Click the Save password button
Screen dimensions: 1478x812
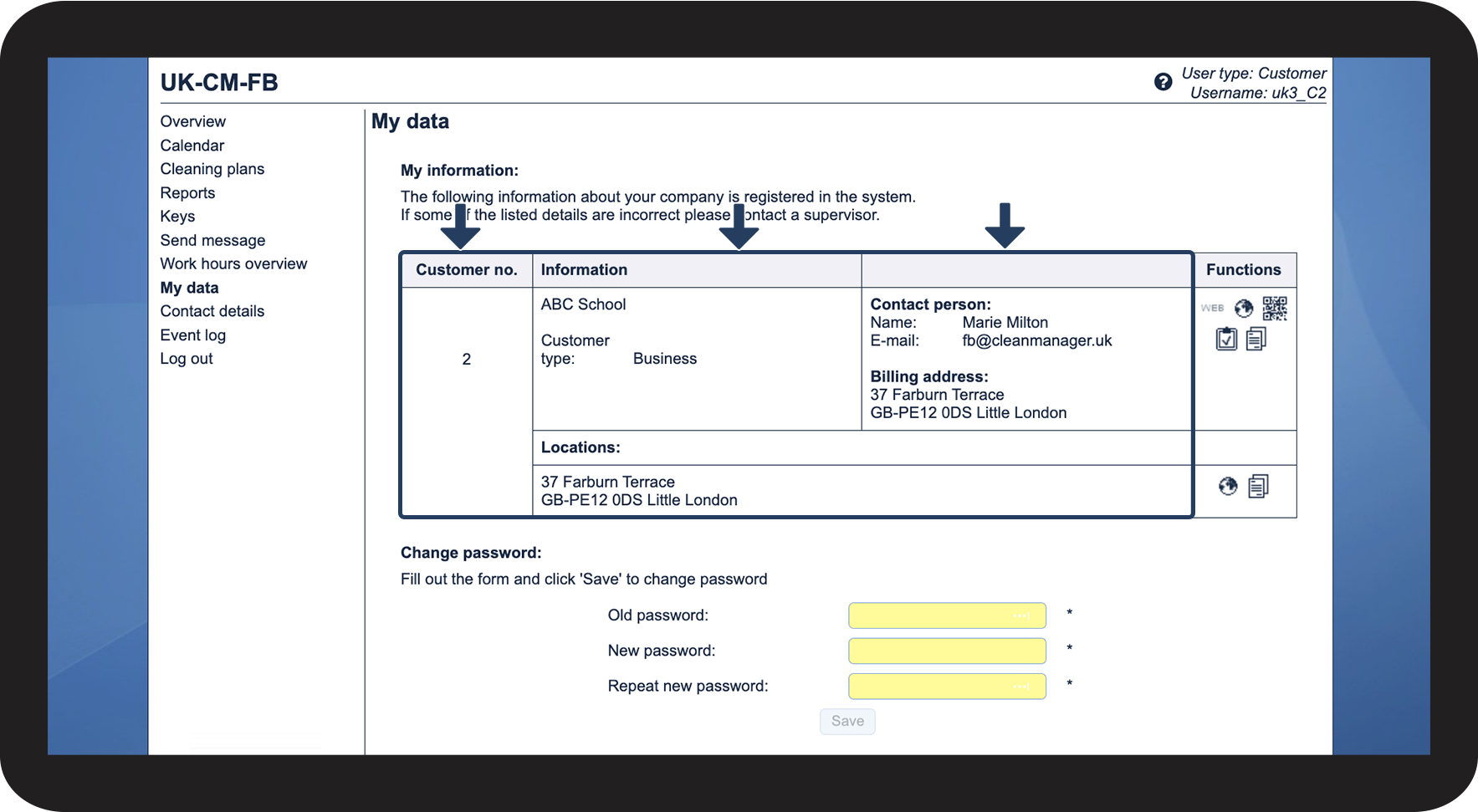point(847,722)
